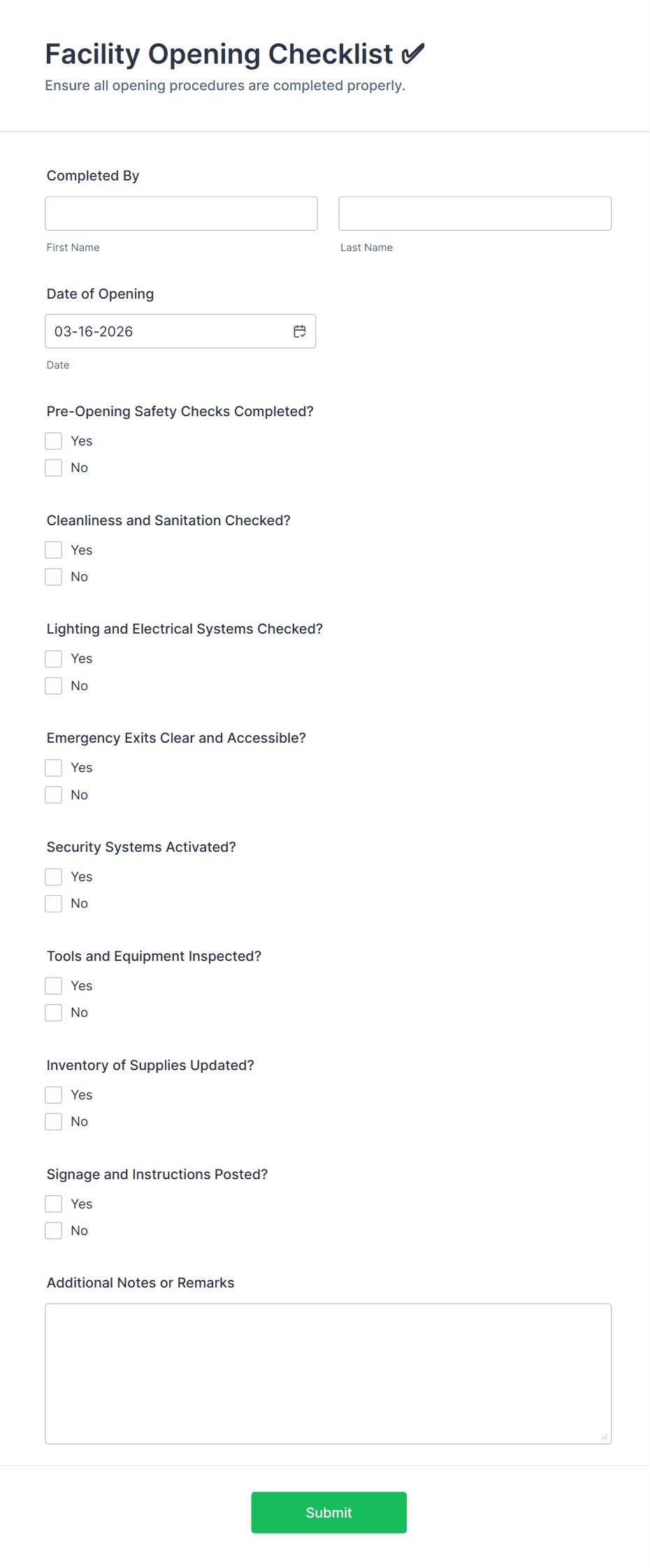The width and height of the screenshot is (650, 1568).
Task: Tick No for Cleanliness and Sanitation Checked
Action: pyautogui.click(x=54, y=577)
